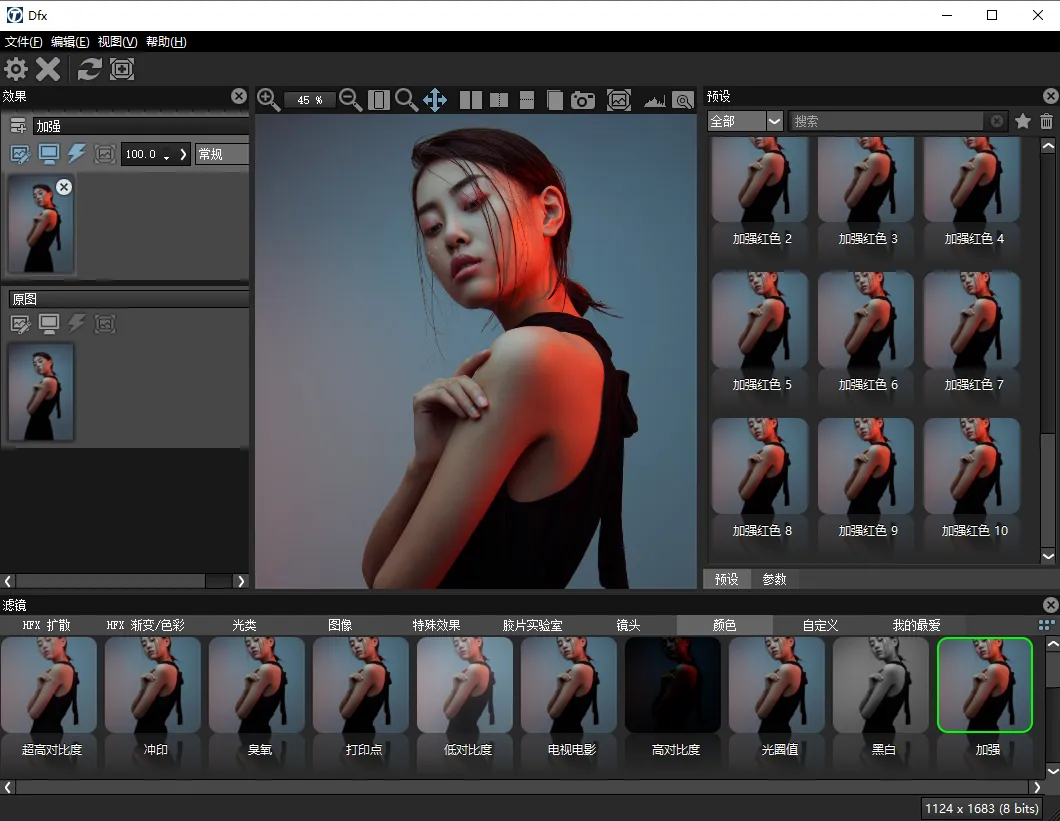Click the side-by-side comparison view icon
The height and width of the screenshot is (821, 1060).
(471, 100)
